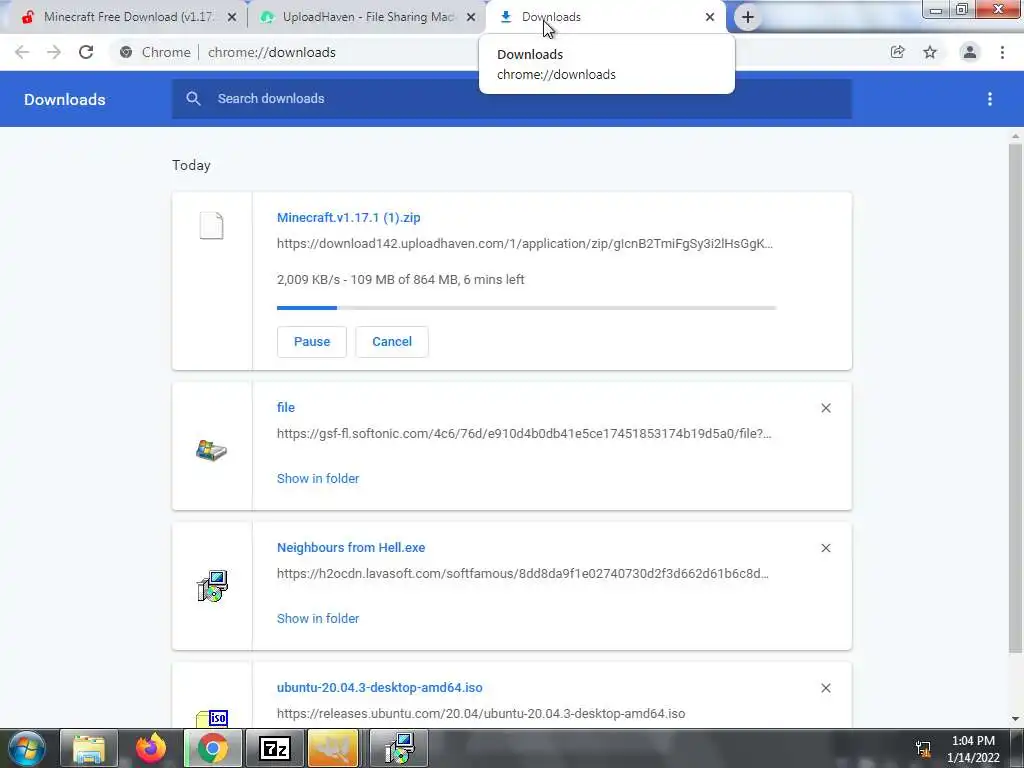Click the 'Today' date label
The height and width of the screenshot is (768, 1024).
tap(191, 165)
